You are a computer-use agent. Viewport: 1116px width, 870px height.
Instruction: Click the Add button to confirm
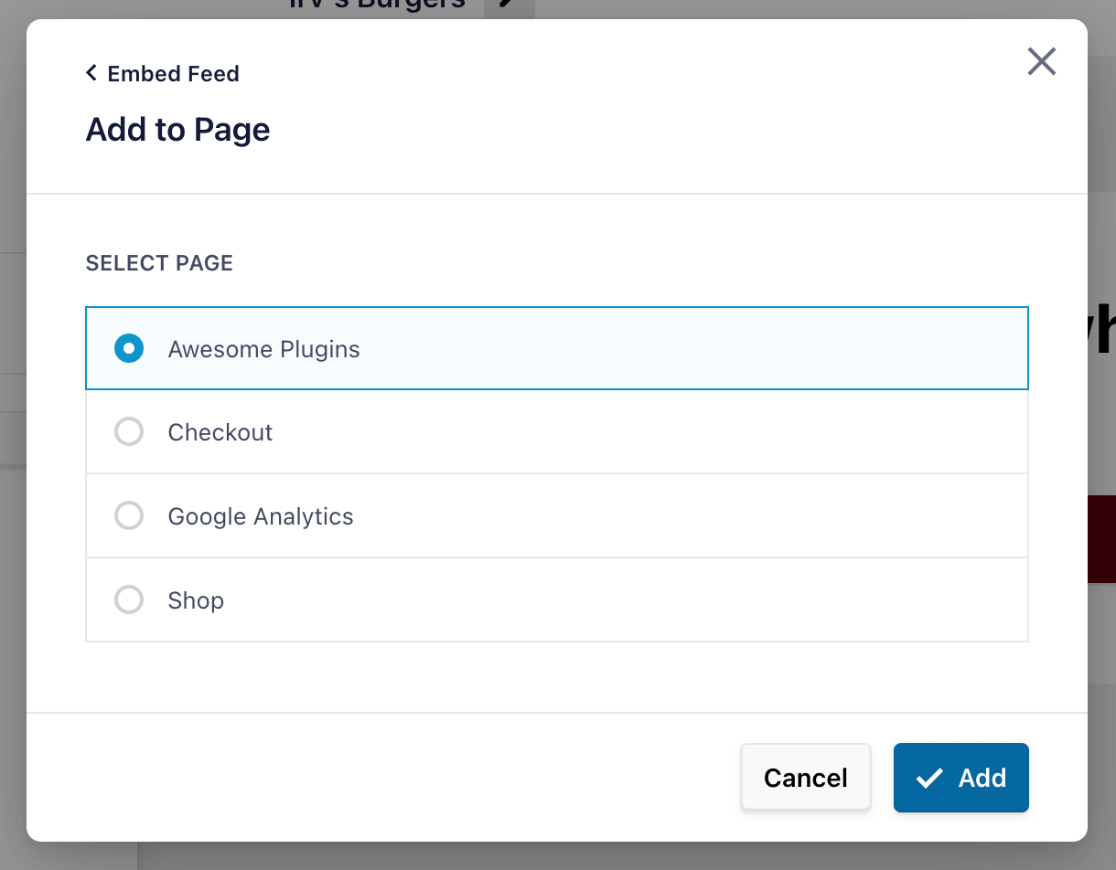click(x=961, y=777)
